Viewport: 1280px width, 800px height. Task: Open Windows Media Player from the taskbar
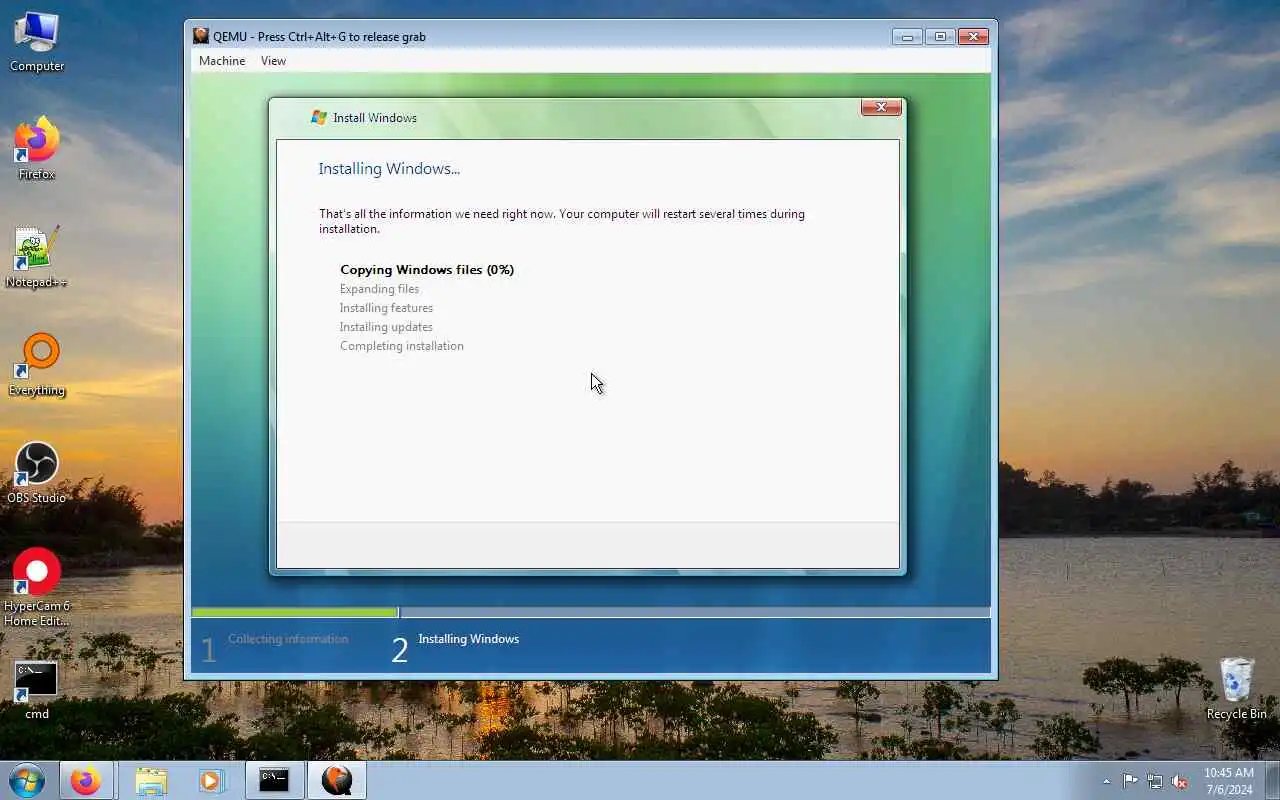[211, 780]
